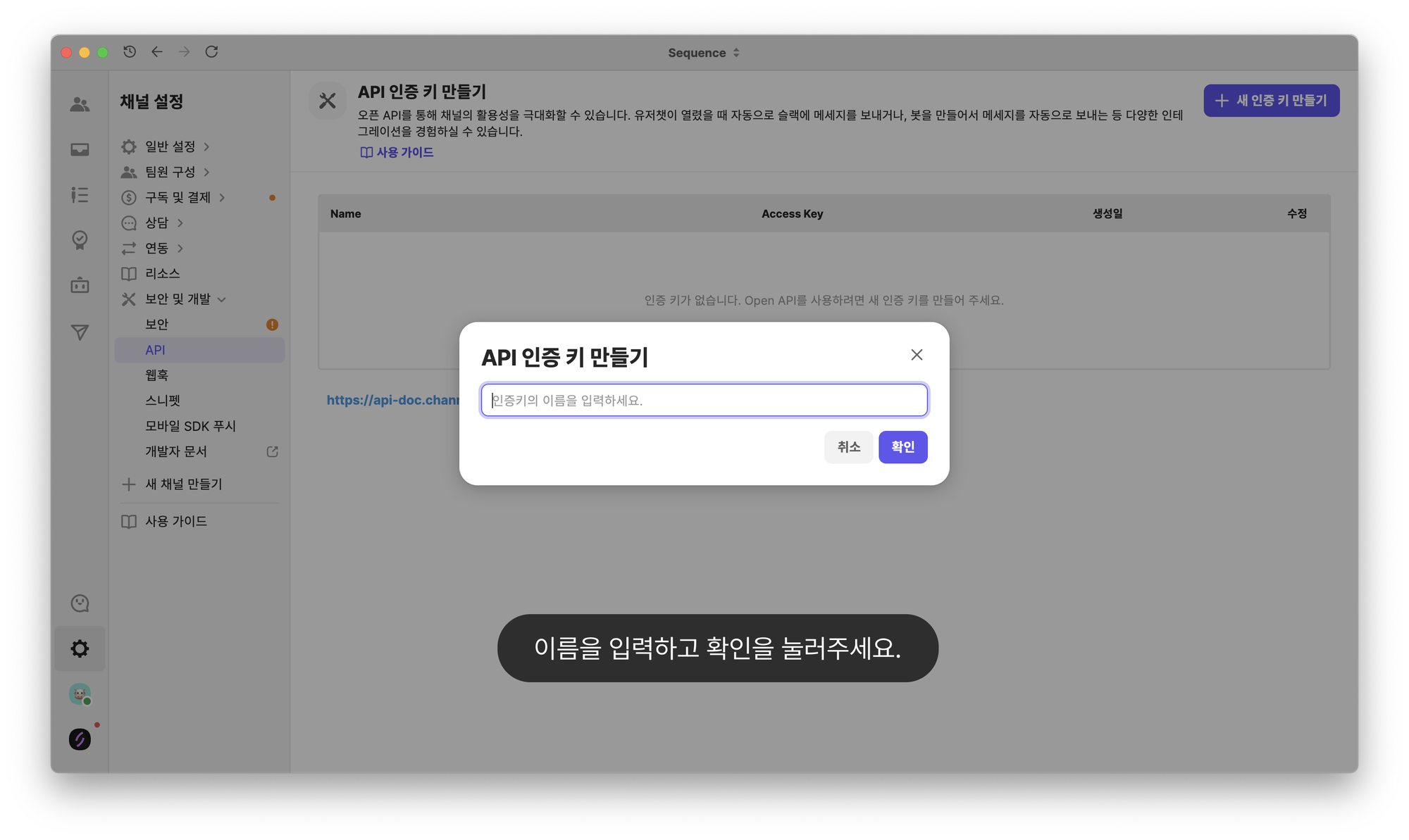This screenshot has height=840, width=1409.
Task: Click the API key name input field
Action: click(704, 400)
